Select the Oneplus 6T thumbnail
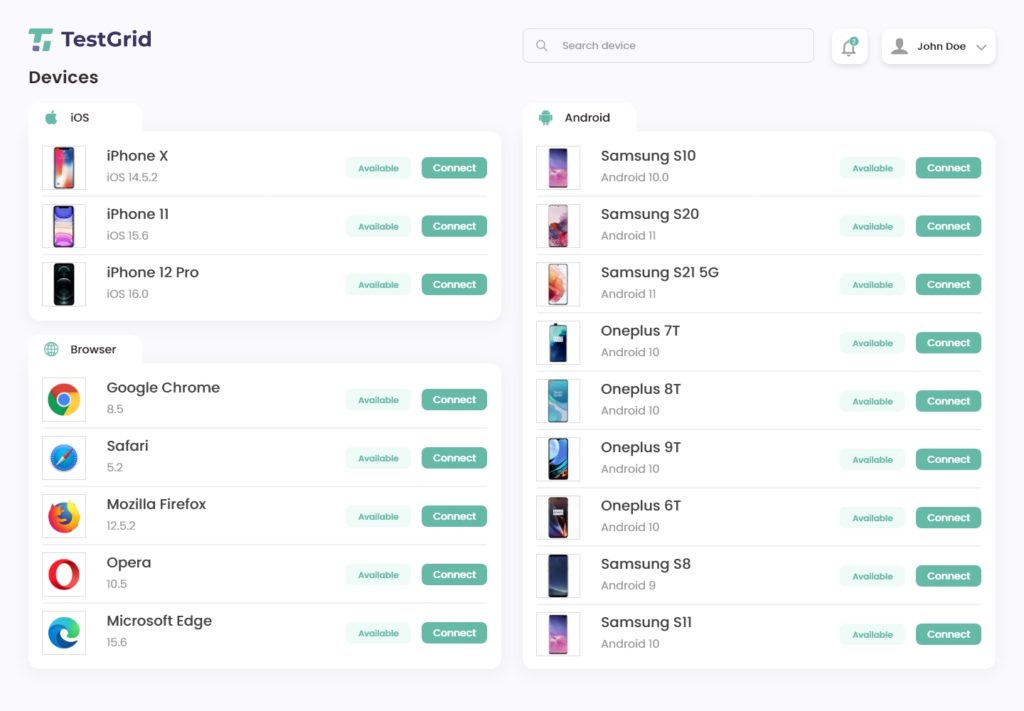1024x711 pixels. 558,518
